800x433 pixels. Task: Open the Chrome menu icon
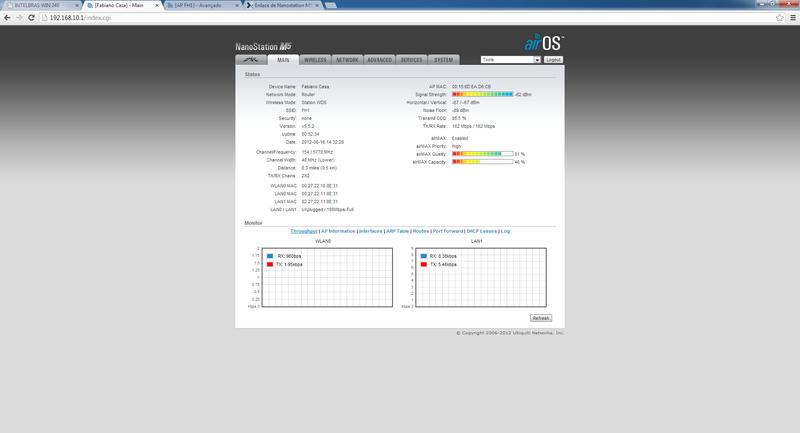[x=793, y=17]
